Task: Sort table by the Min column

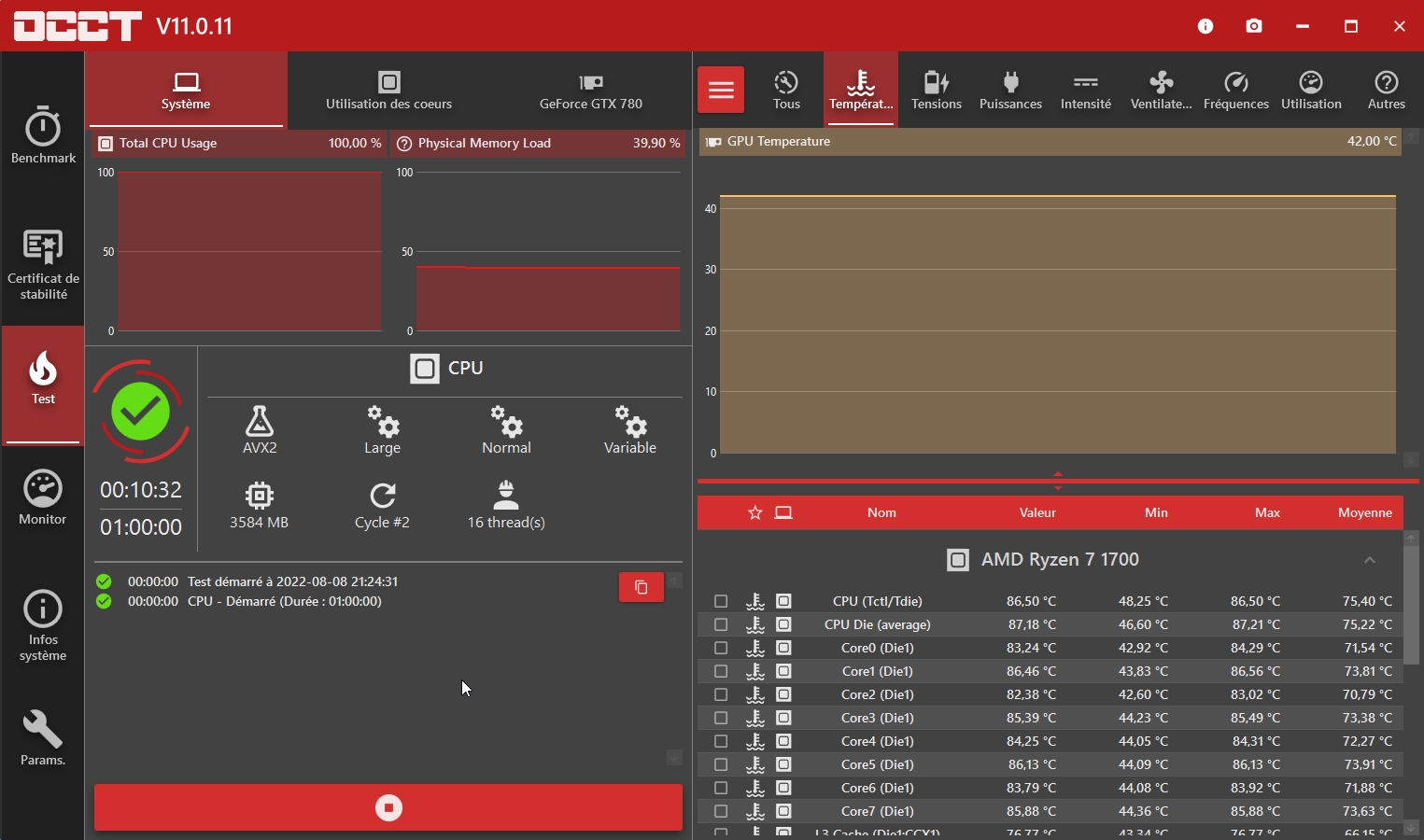Action: pyautogui.click(x=1156, y=512)
